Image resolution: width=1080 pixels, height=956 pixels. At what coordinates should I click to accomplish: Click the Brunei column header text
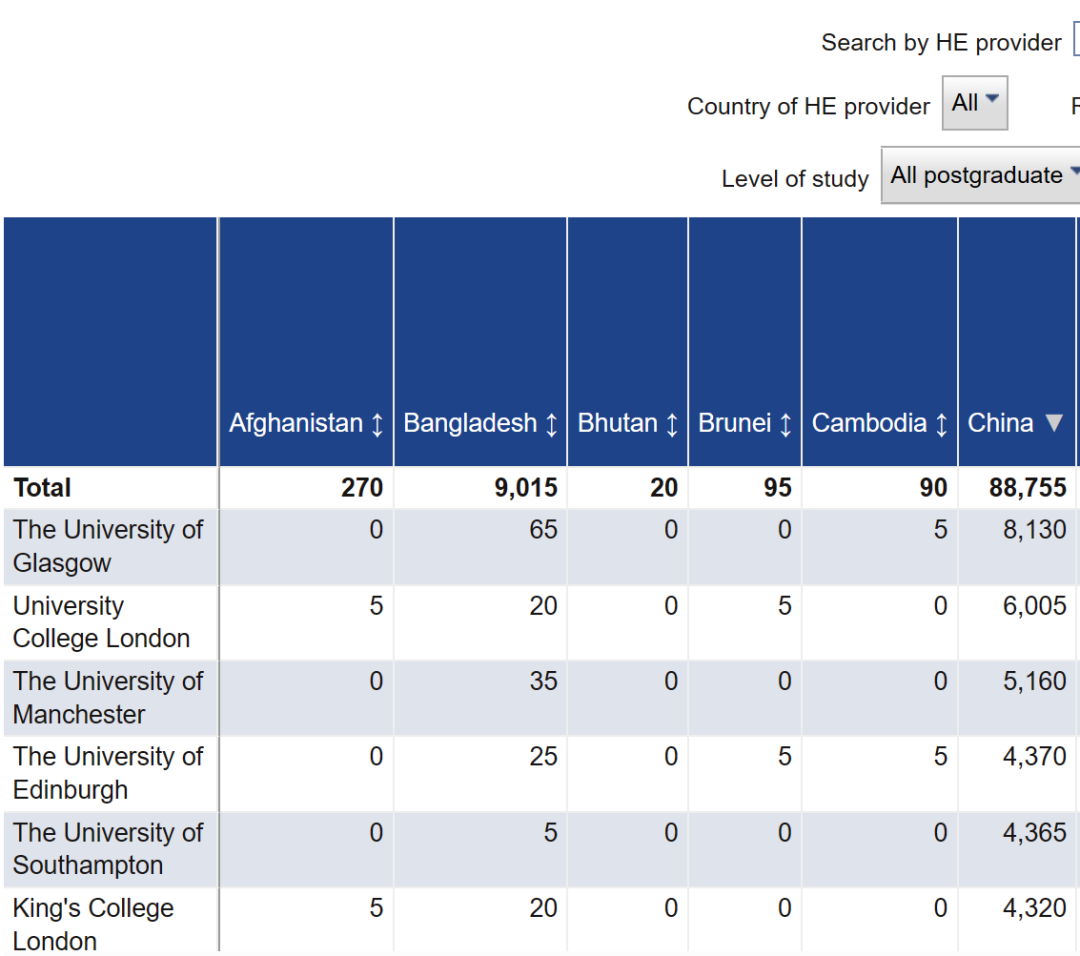(x=734, y=423)
